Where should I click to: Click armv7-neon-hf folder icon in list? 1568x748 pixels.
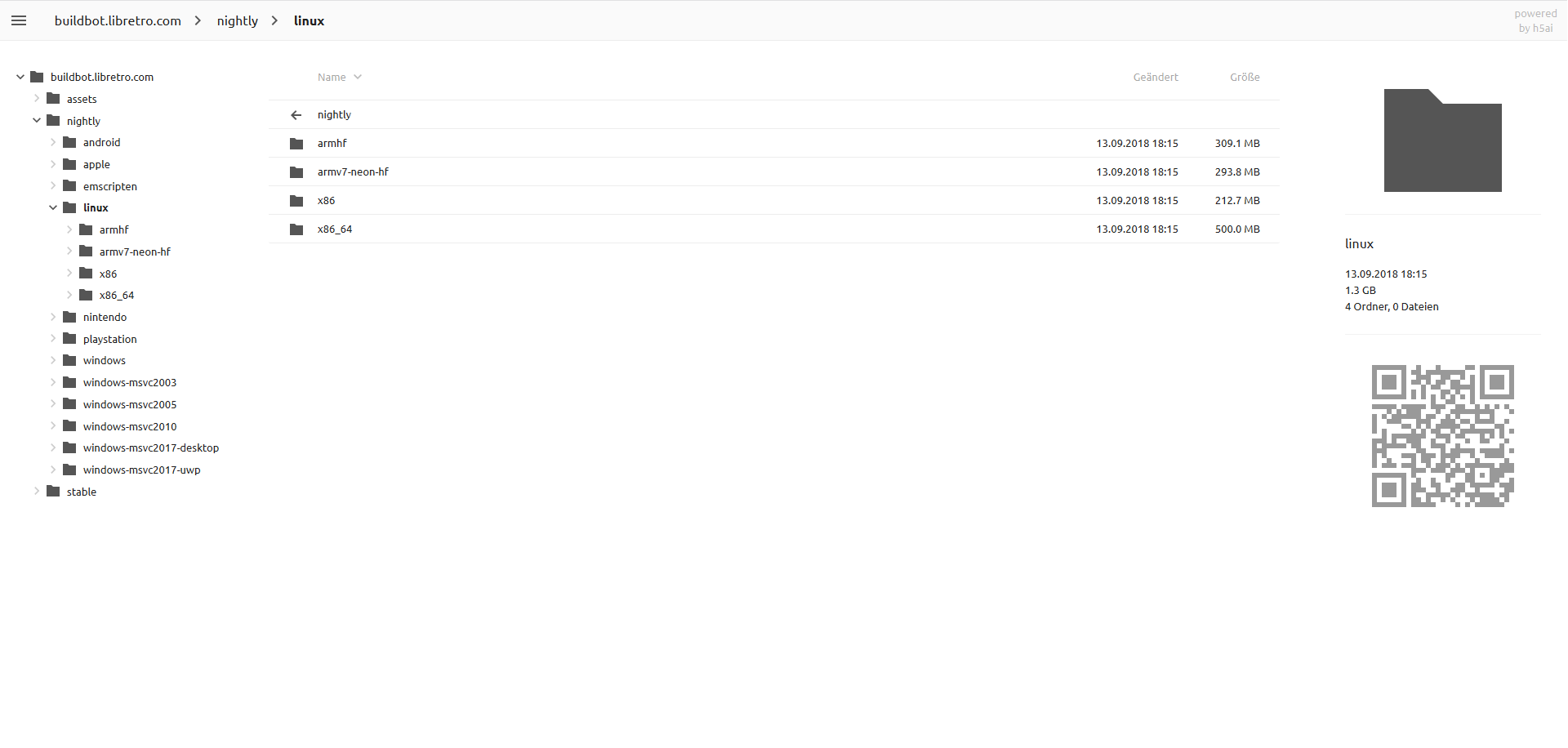click(x=296, y=172)
